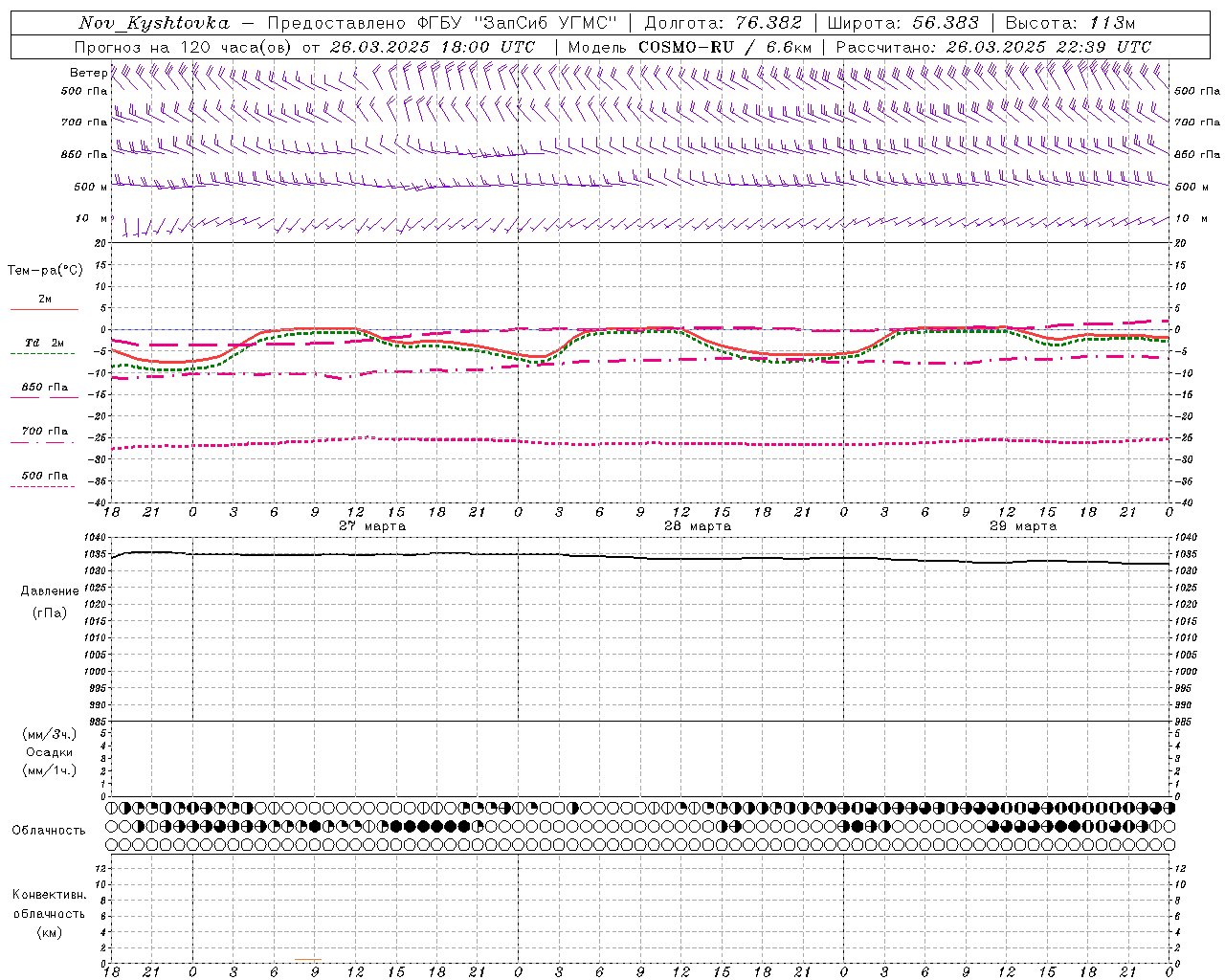Click the orange convective cloud marker near hour 9
The height and width of the screenshot is (980, 1225).
(x=308, y=959)
